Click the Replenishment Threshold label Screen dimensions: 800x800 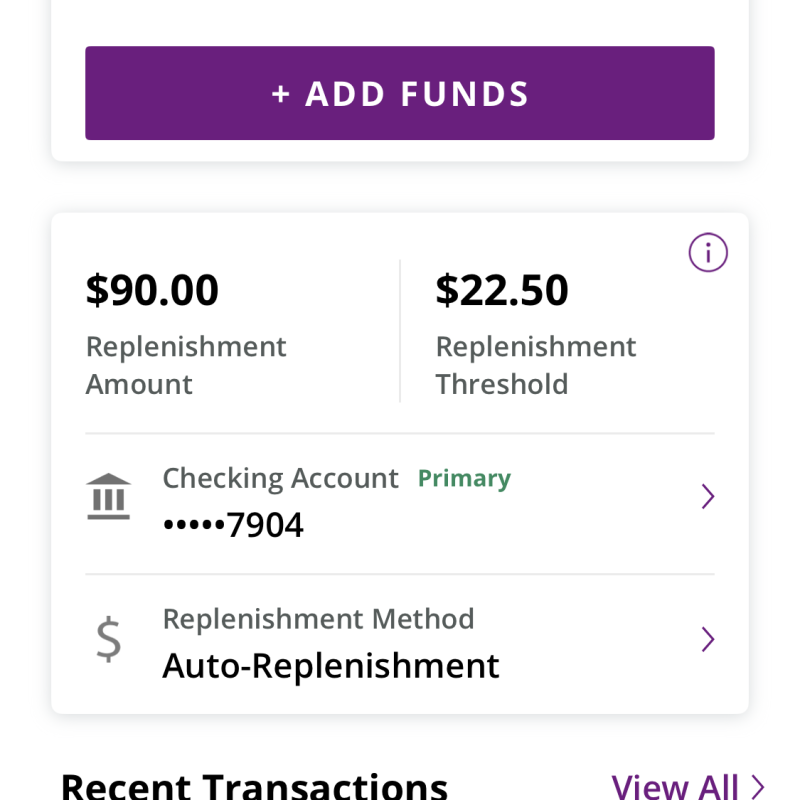pyautogui.click(x=536, y=365)
